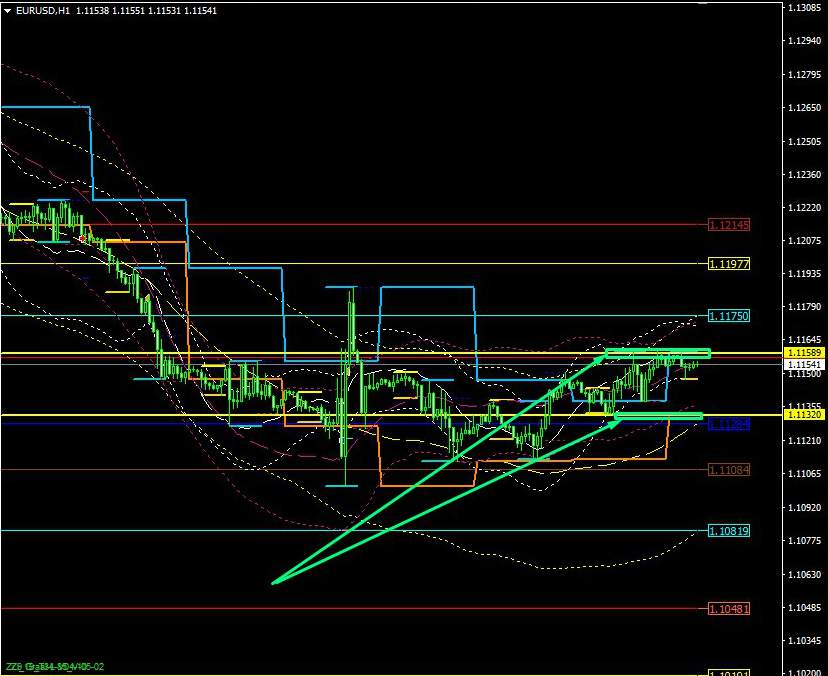
Task: Click the green indicator label at bottom-left
Action: click(x=55, y=666)
